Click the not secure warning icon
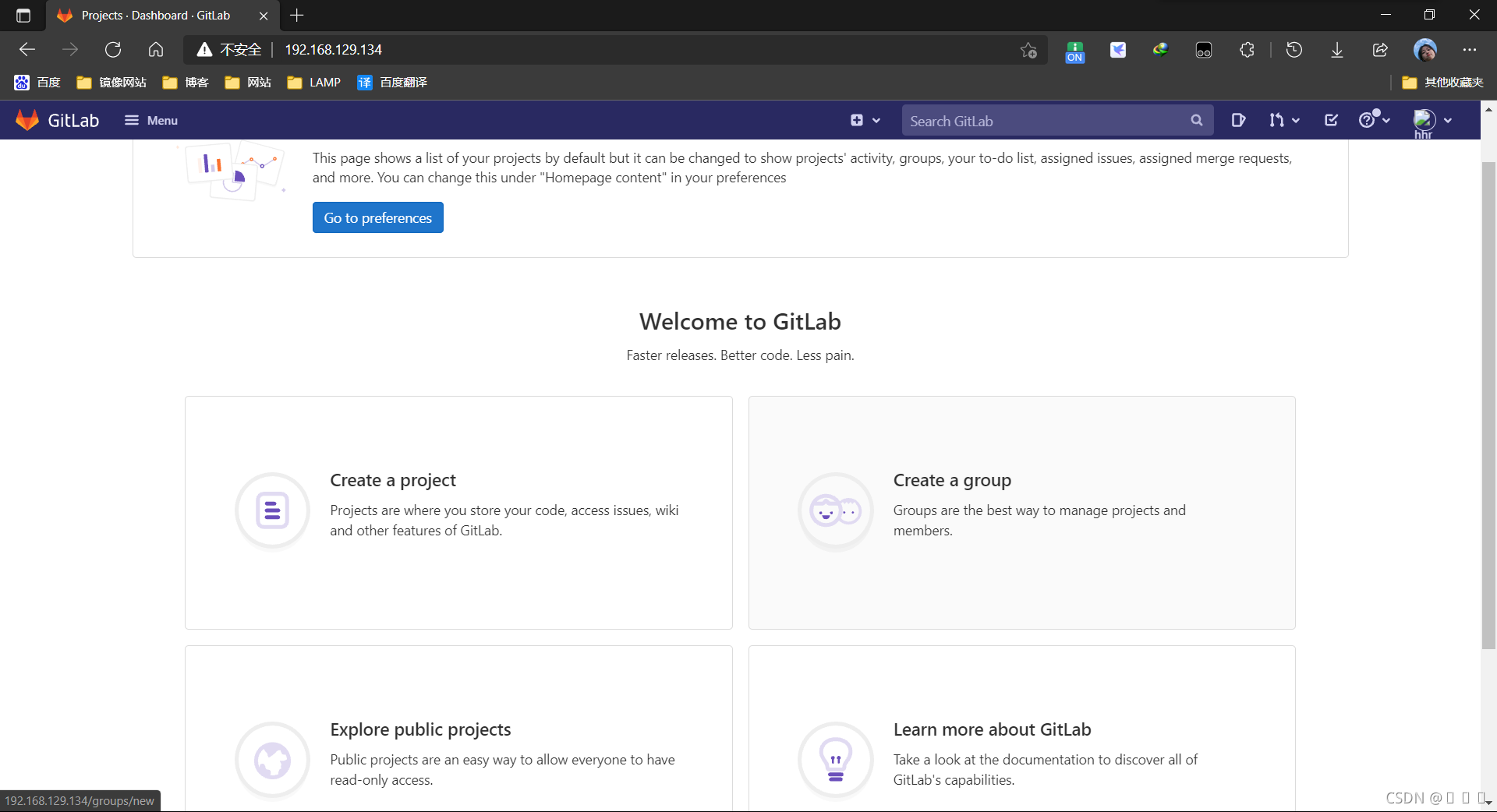Screen dimensions: 1497x812 tap(204, 50)
